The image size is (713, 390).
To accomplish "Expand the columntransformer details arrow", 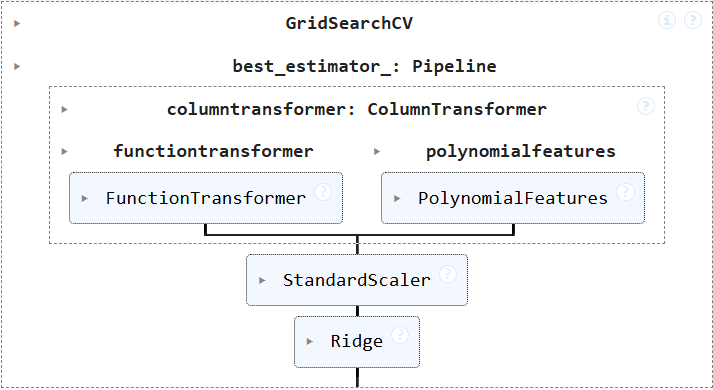I will pos(65,109).
